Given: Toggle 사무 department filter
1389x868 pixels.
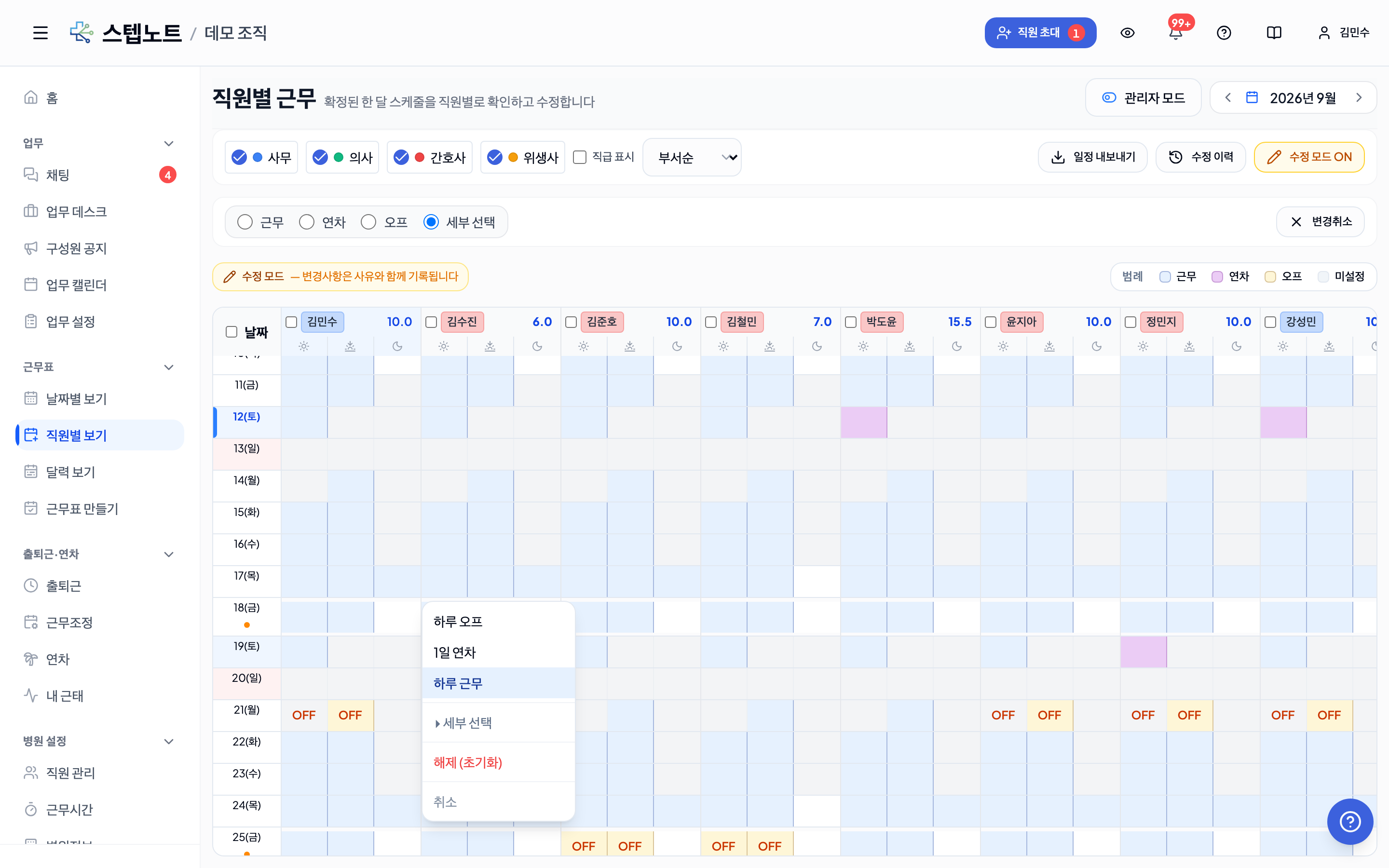Looking at the screenshot, I should [x=261, y=157].
